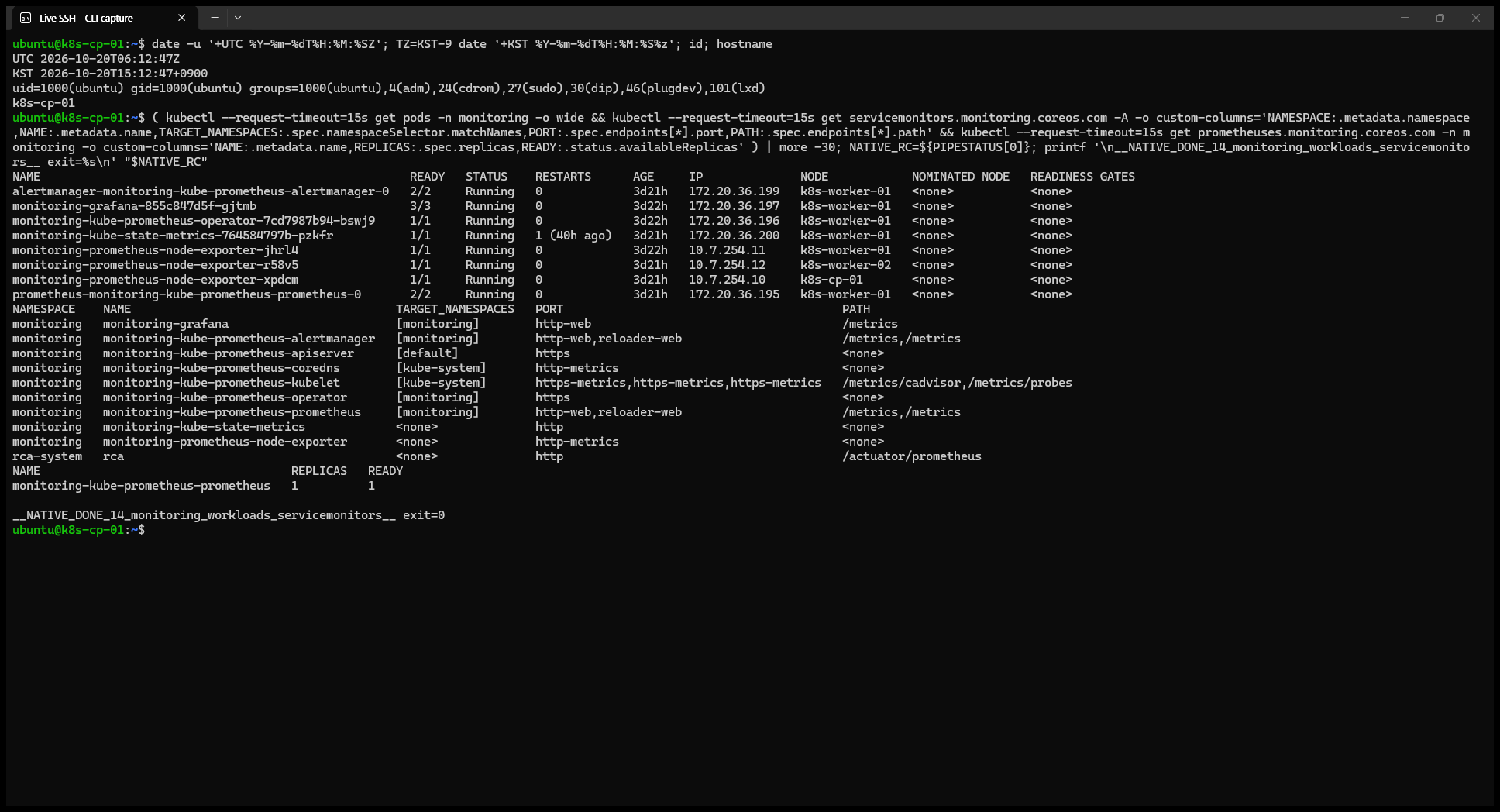Click restart count '1 (40h ago)'

573,236
